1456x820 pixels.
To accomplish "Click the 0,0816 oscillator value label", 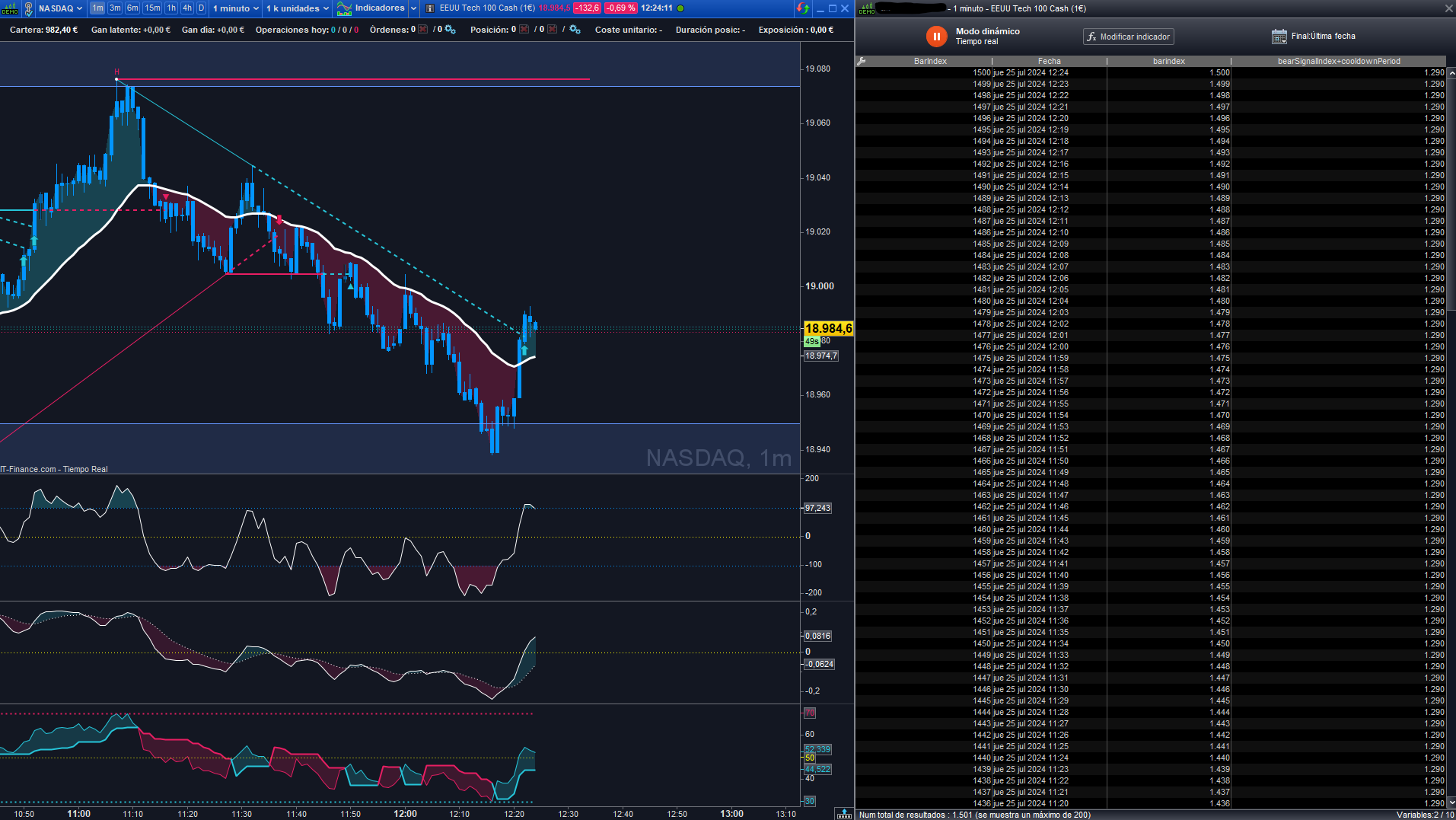I will click(817, 636).
